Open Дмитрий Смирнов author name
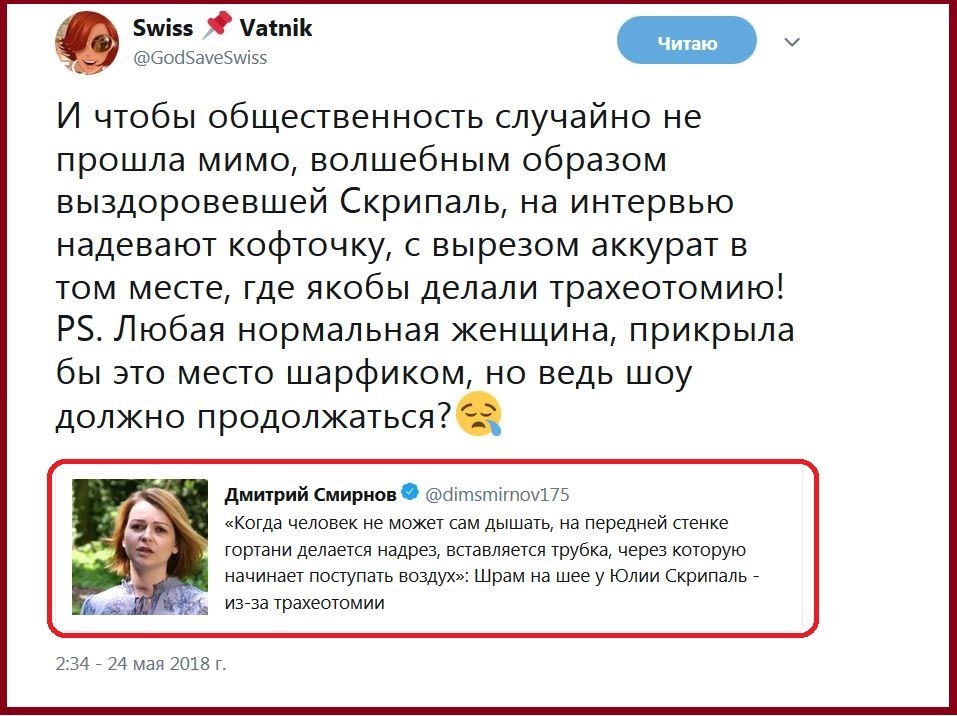 311,494
